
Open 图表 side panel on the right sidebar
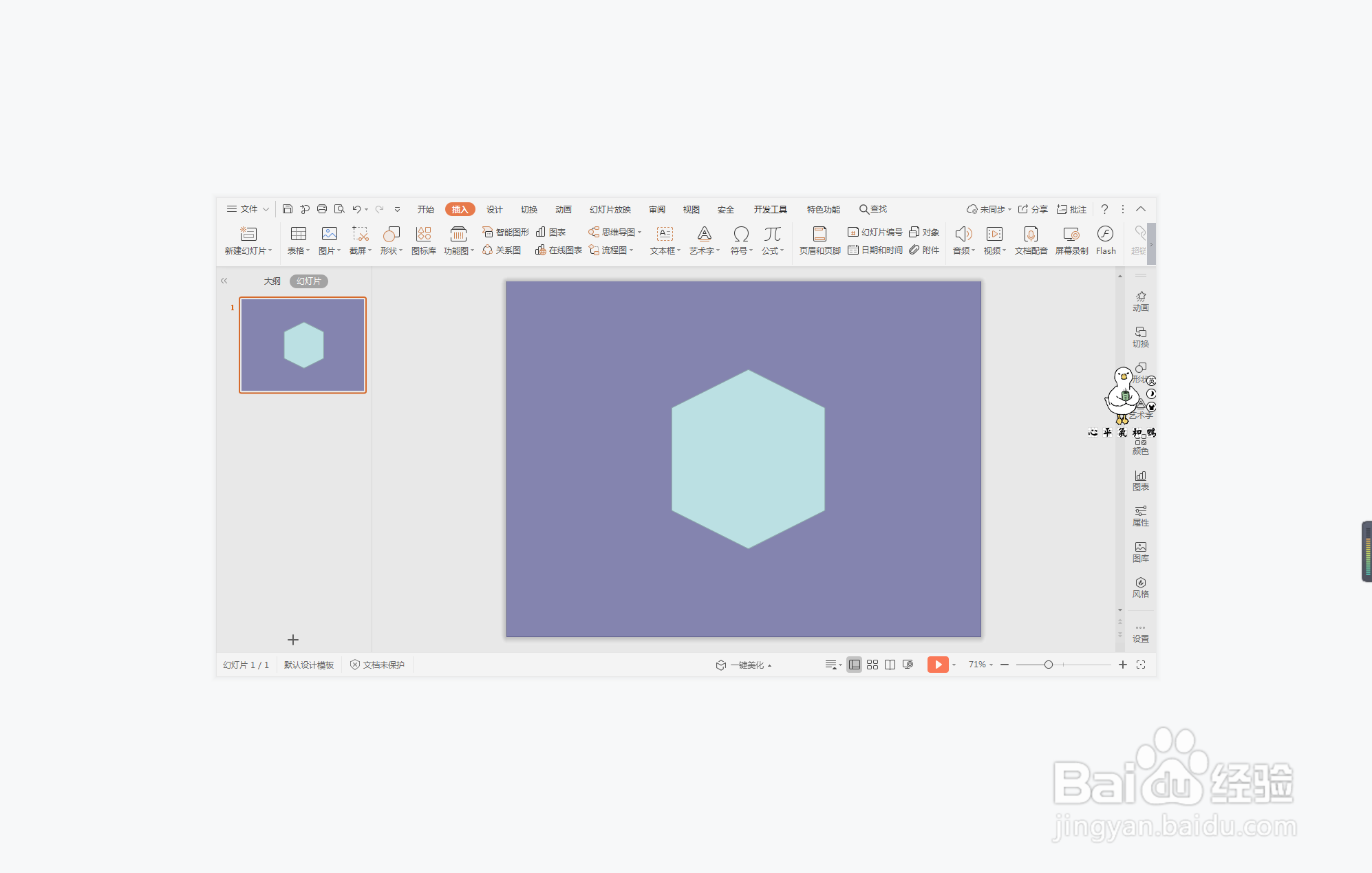[1141, 480]
